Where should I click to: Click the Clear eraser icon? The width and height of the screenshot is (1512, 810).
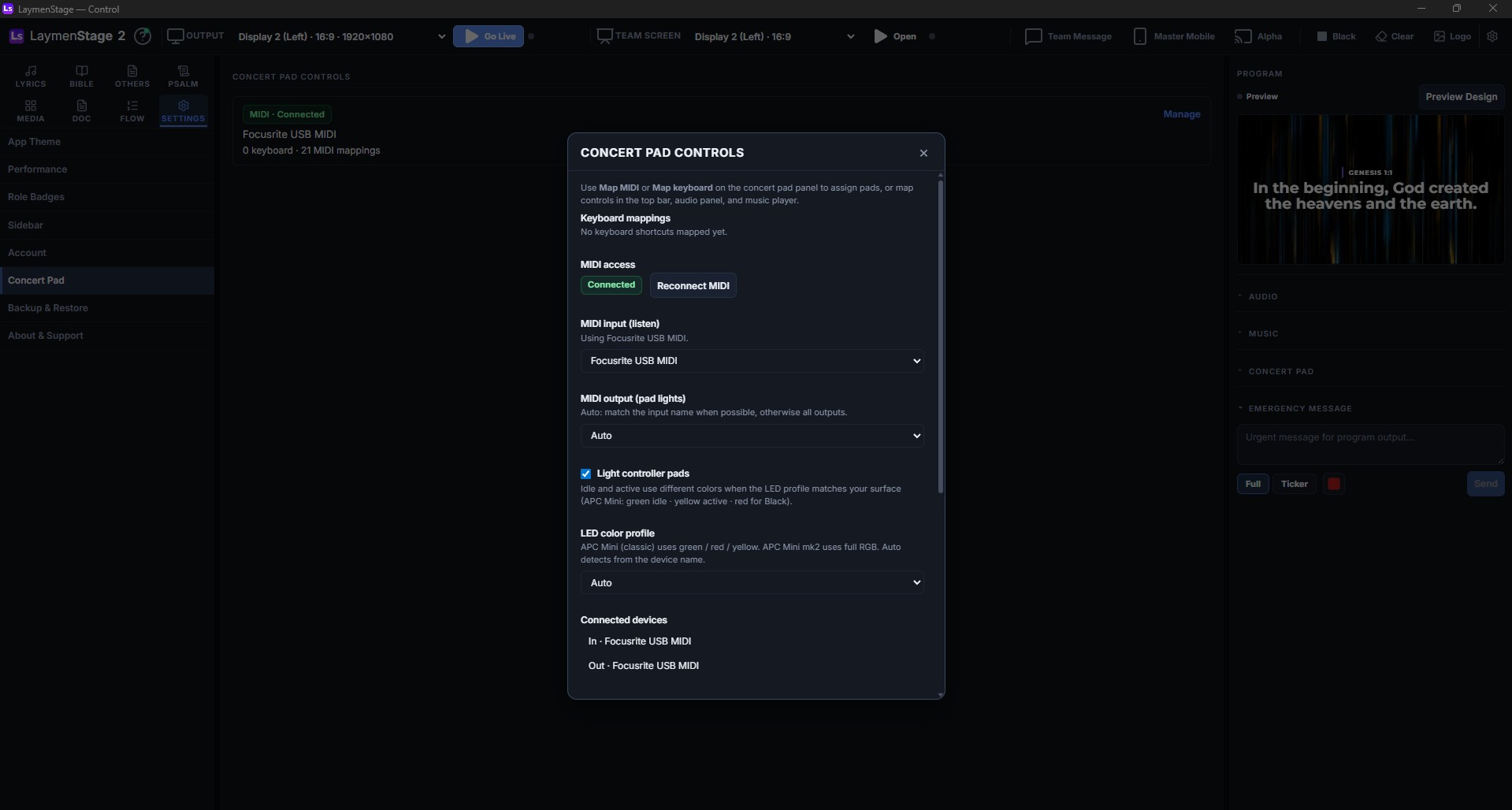[1381, 36]
